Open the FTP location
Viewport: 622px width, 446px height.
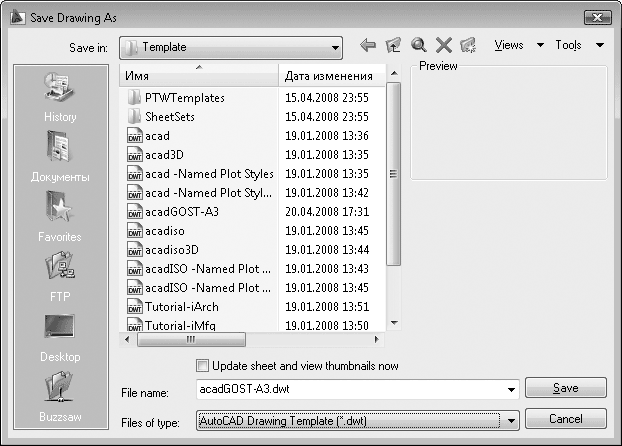click(60, 277)
